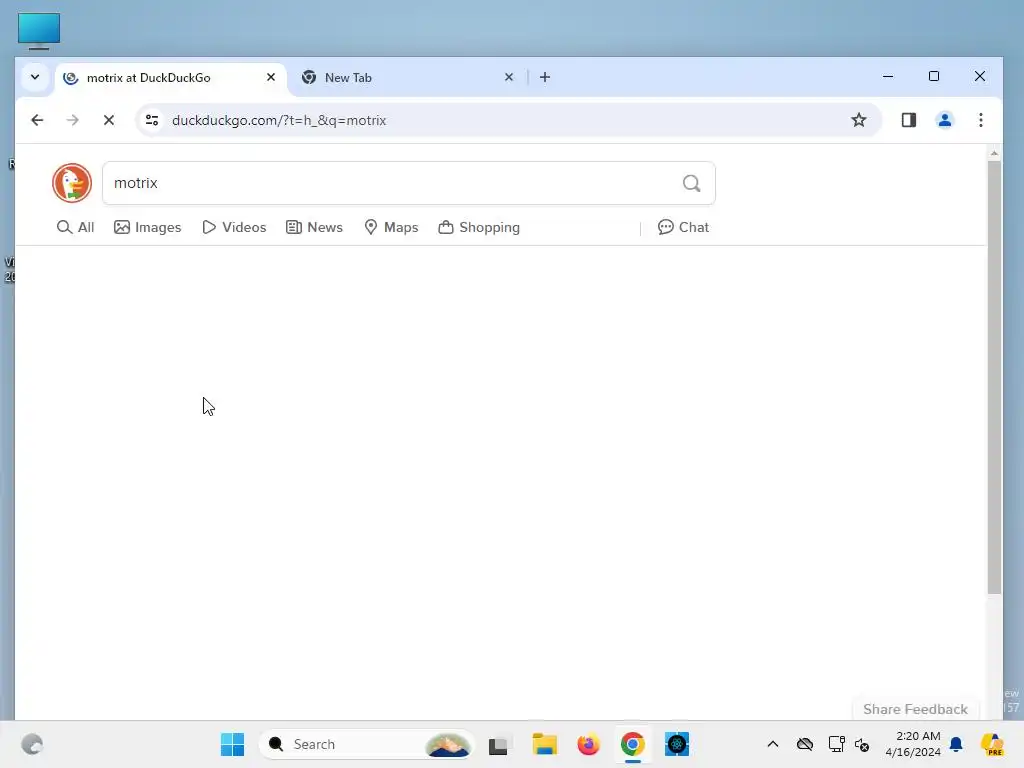
Task: View site information icon in address bar
Action: click(x=152, y=120)
